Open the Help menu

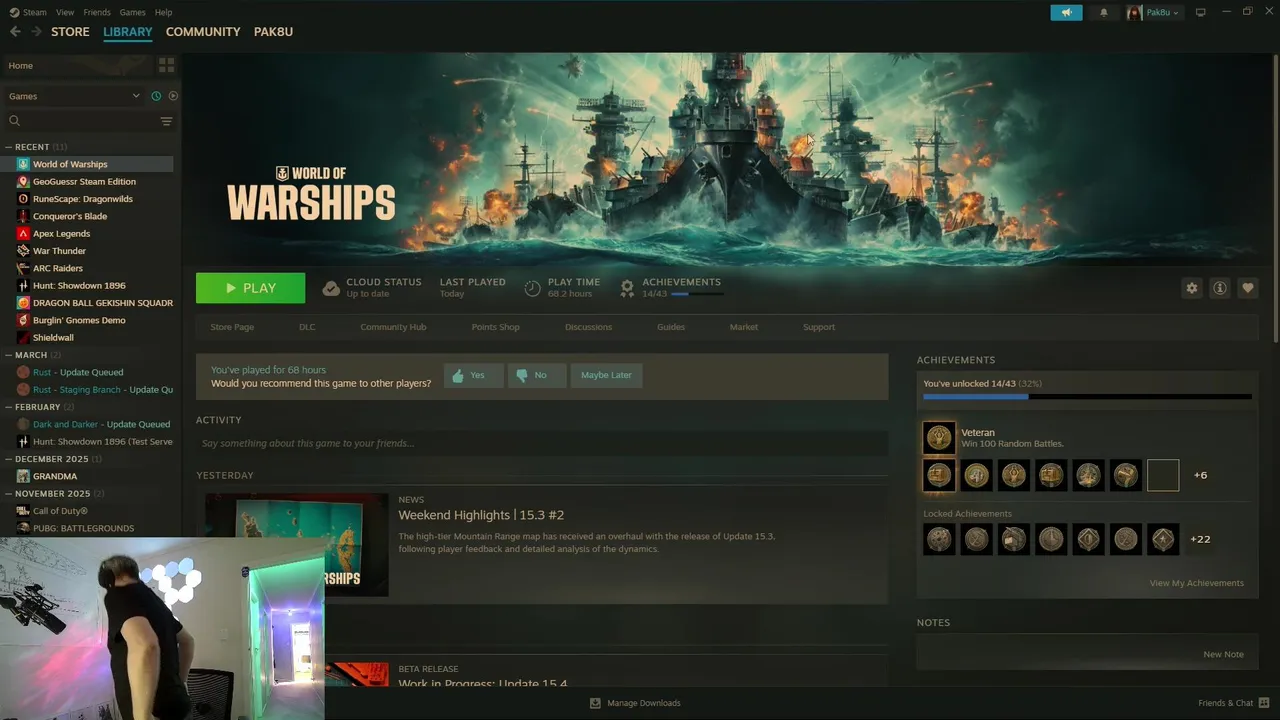(163, 12)
